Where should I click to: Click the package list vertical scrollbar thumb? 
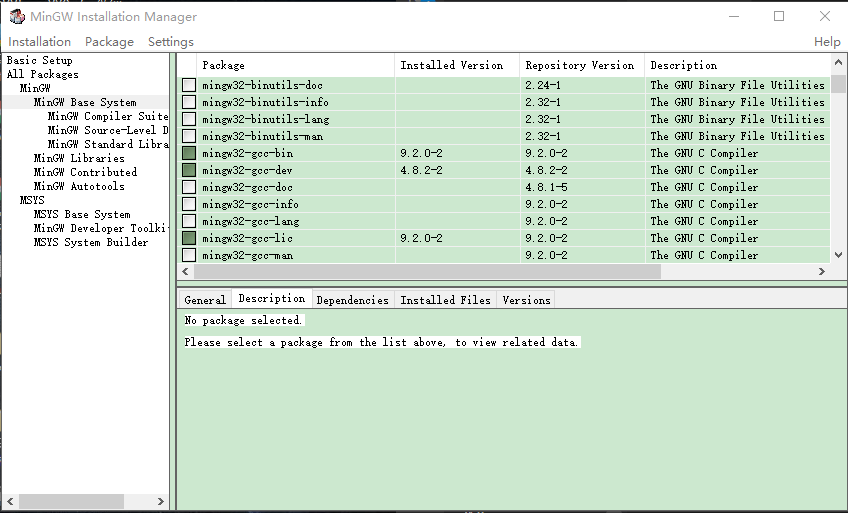838,84
